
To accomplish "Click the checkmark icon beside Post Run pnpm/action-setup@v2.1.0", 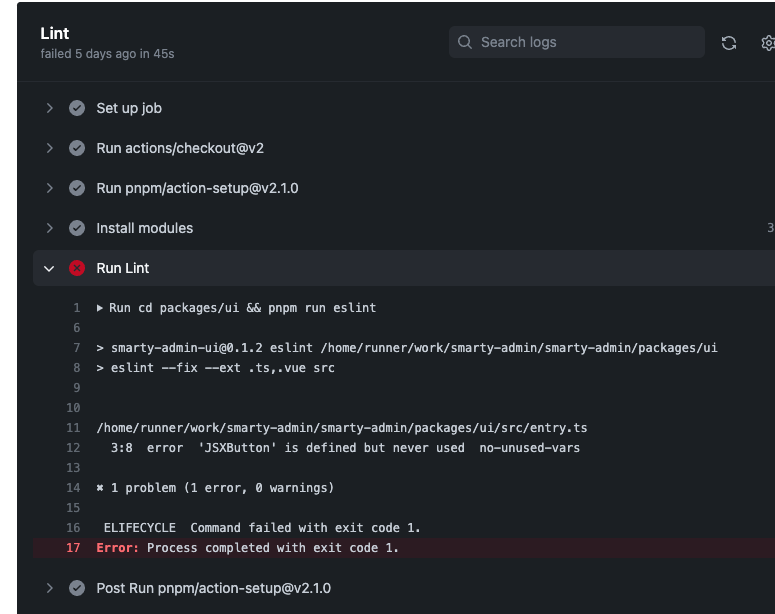I will [77, 588].
